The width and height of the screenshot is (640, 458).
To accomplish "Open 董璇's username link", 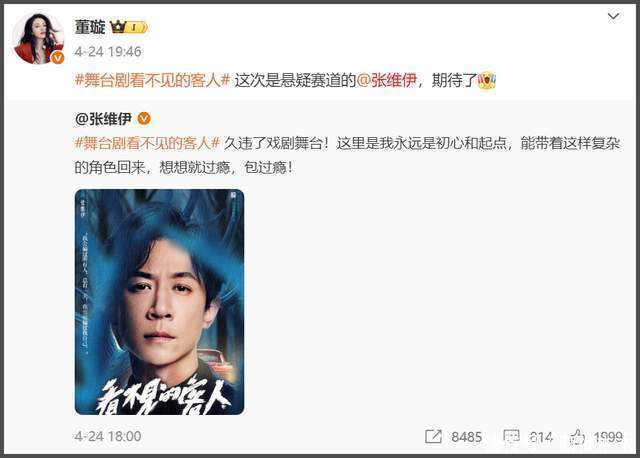I will click(x=90, y=27).
